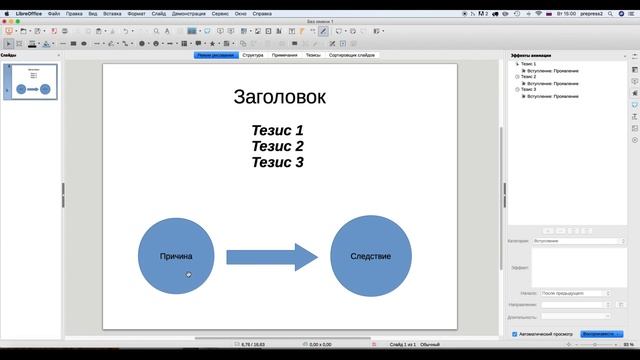Export directly as PDF icon
The height and width of the screenshot is (360, 640).
[x=54, y=31]
